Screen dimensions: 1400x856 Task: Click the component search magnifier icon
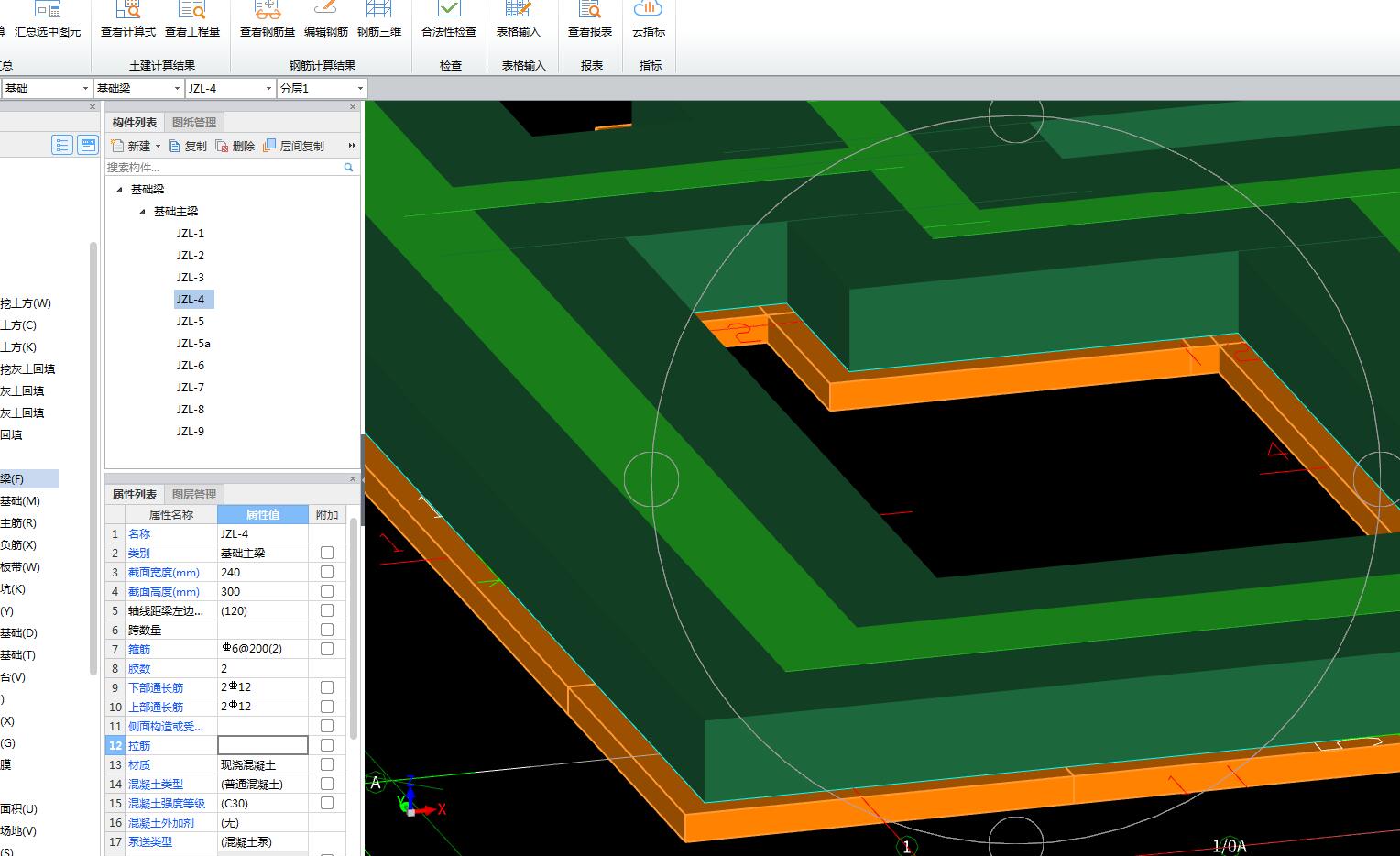pyautogui.click(x=348, y=167)
